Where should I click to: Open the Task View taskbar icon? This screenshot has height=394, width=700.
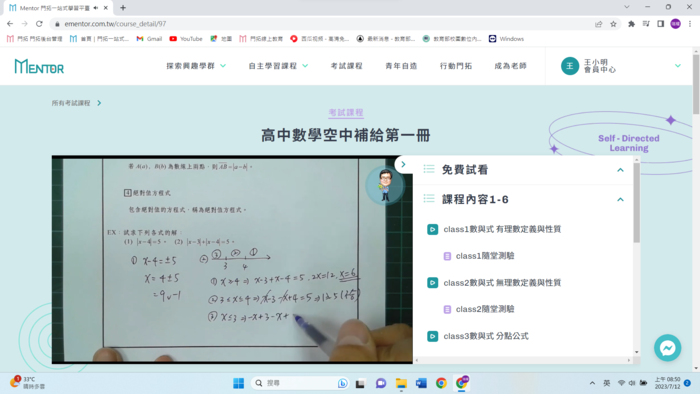coord(360,383)
